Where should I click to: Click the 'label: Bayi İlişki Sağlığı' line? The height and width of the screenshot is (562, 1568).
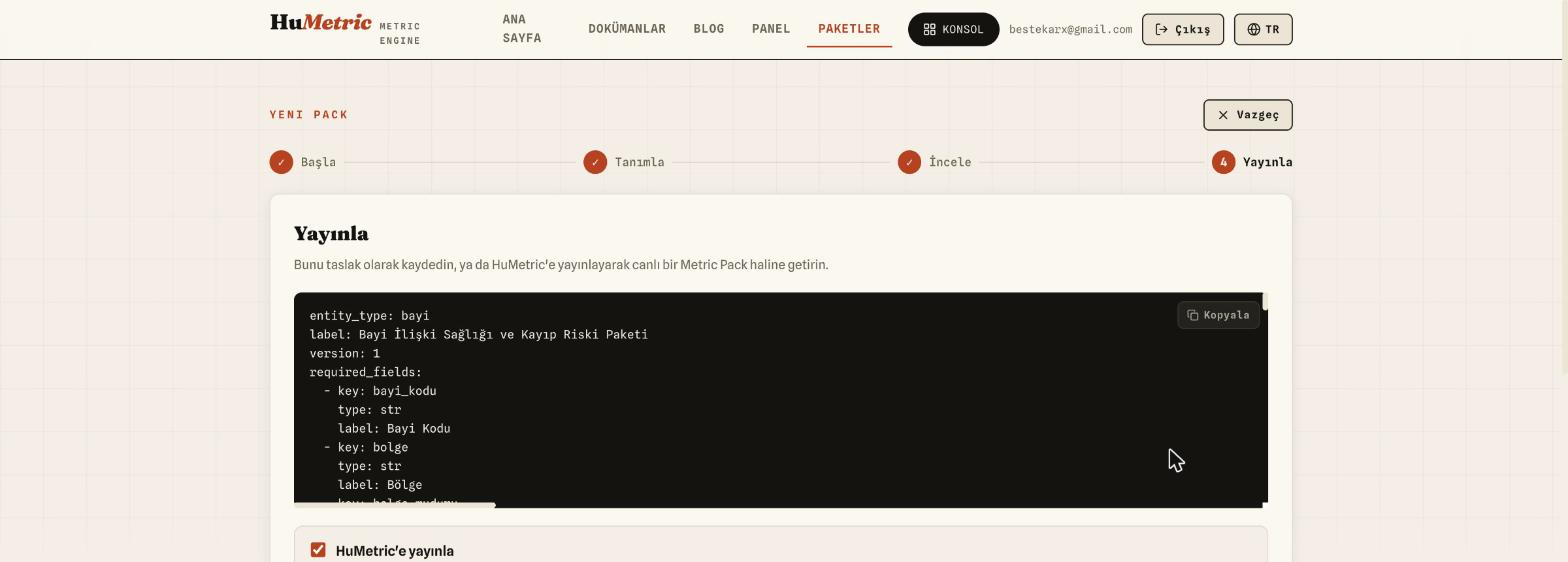[x=478, y=335]
